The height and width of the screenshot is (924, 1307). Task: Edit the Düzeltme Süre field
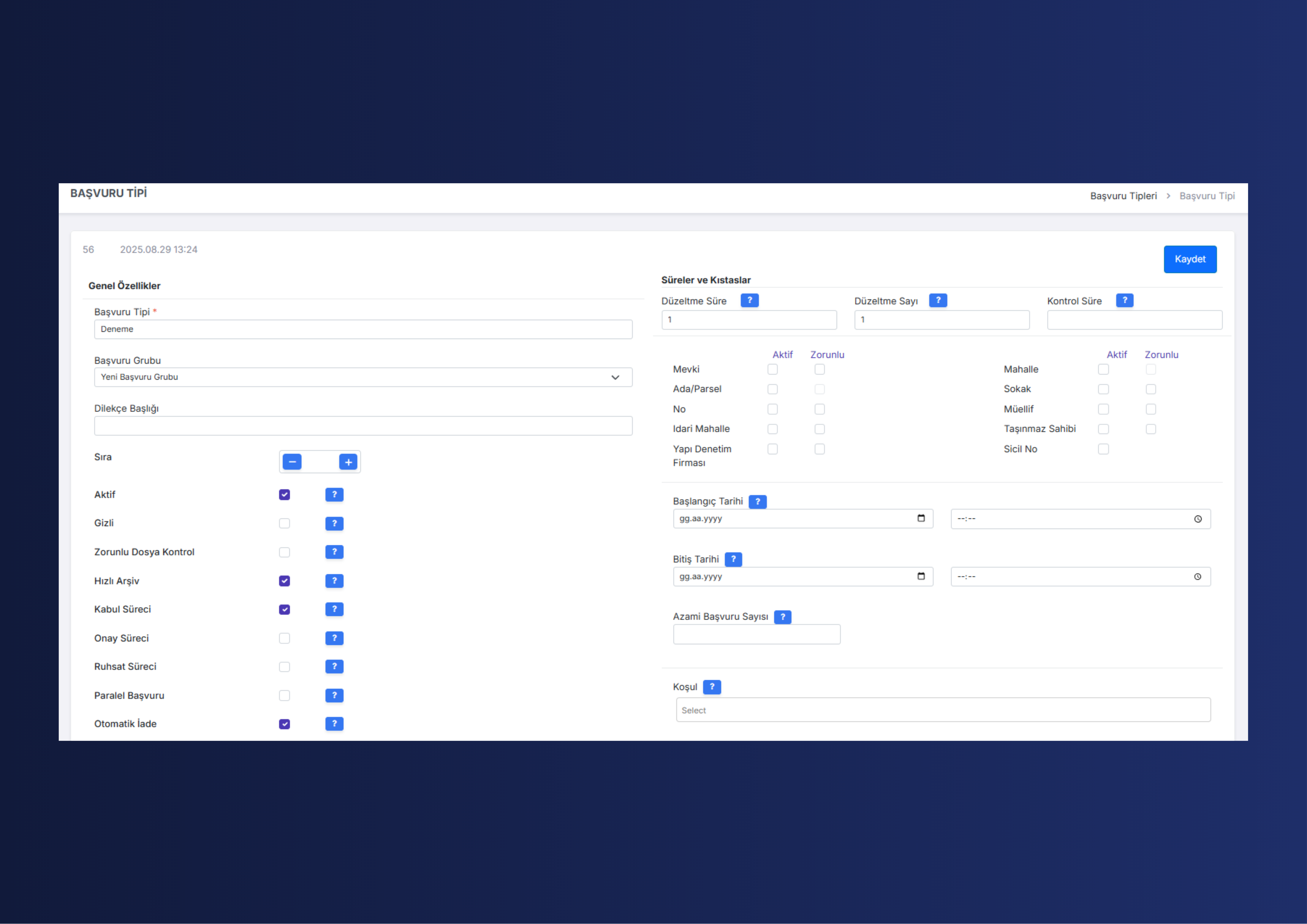749,320
